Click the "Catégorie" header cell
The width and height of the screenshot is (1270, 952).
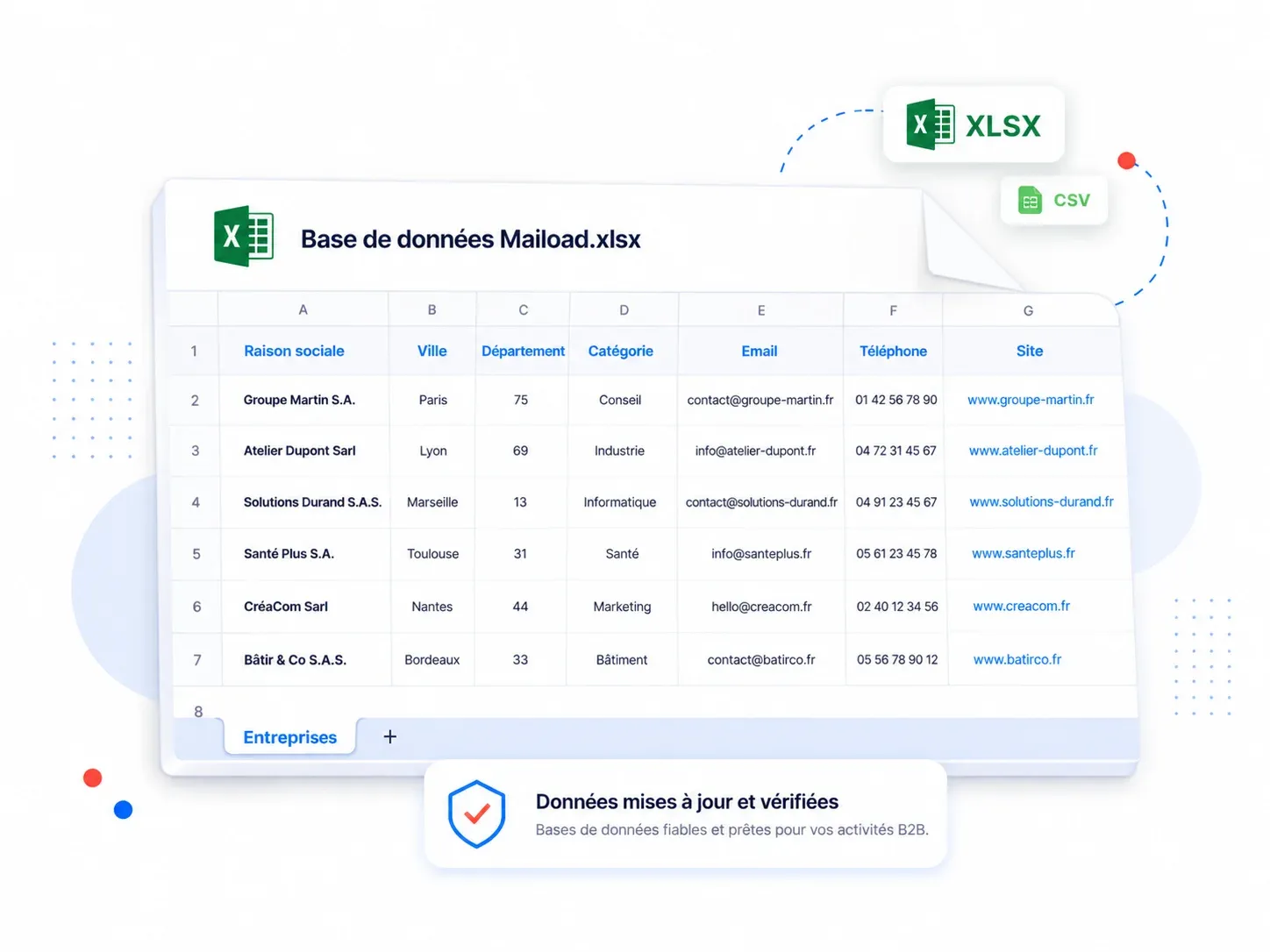pos(621,351)
